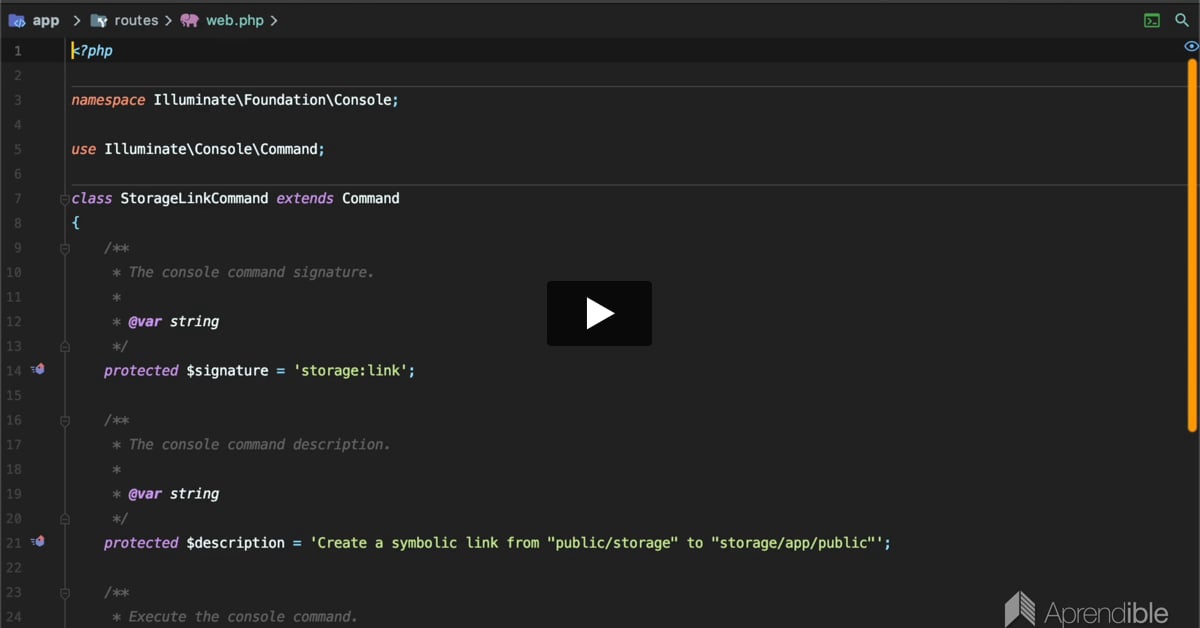Click the app folder icon in breadcrumbs
The height and width of the screenshot is (628, 1200).
(17, 20)
